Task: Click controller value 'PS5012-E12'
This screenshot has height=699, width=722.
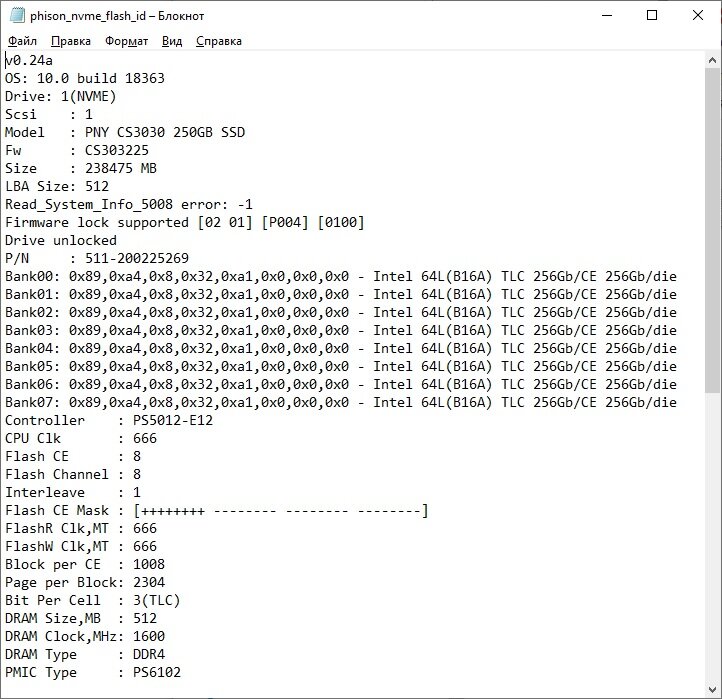Action: [173, 420]
